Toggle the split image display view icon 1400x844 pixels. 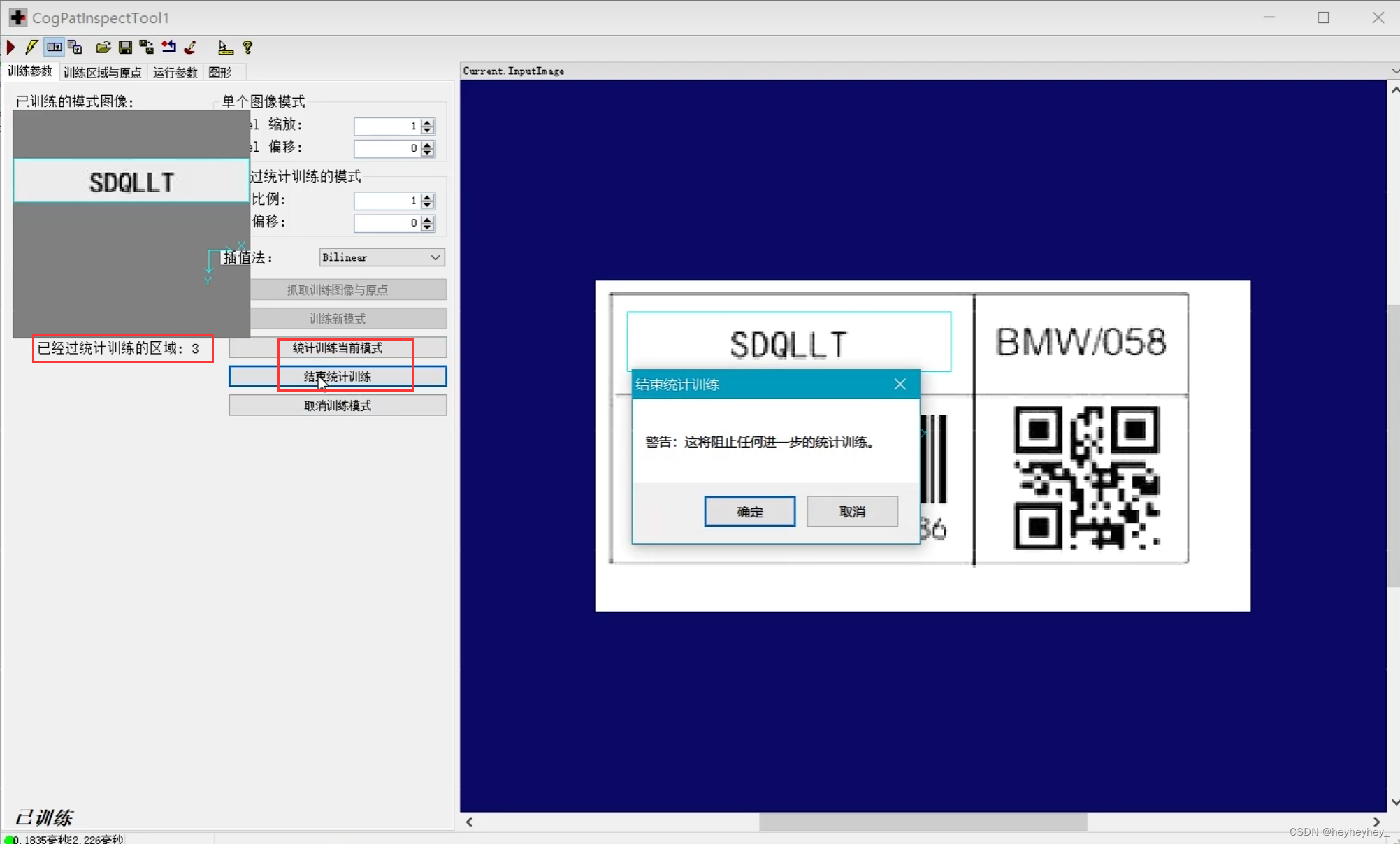(x=55, y=47)
